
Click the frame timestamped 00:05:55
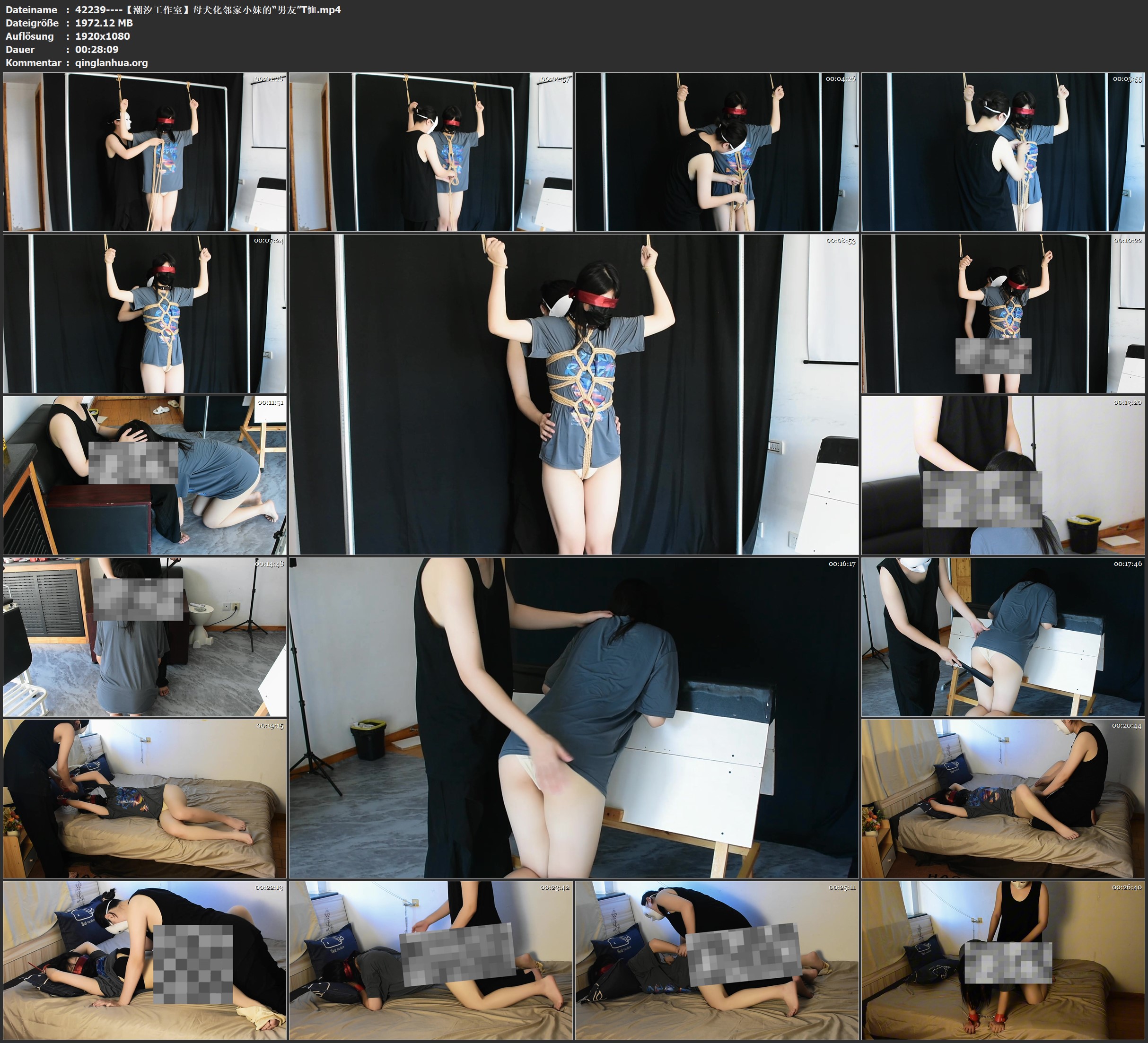[x=1003, y=151]
